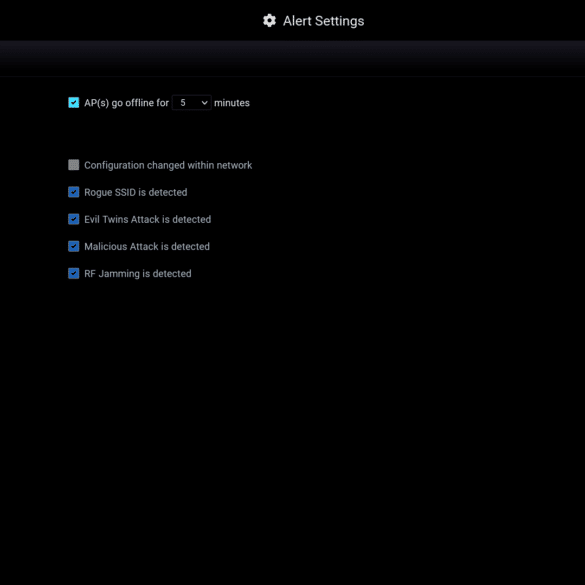Disable Malicious Attack is detected checkbox
The image size is (585, 585).
(x=73, y=246)
